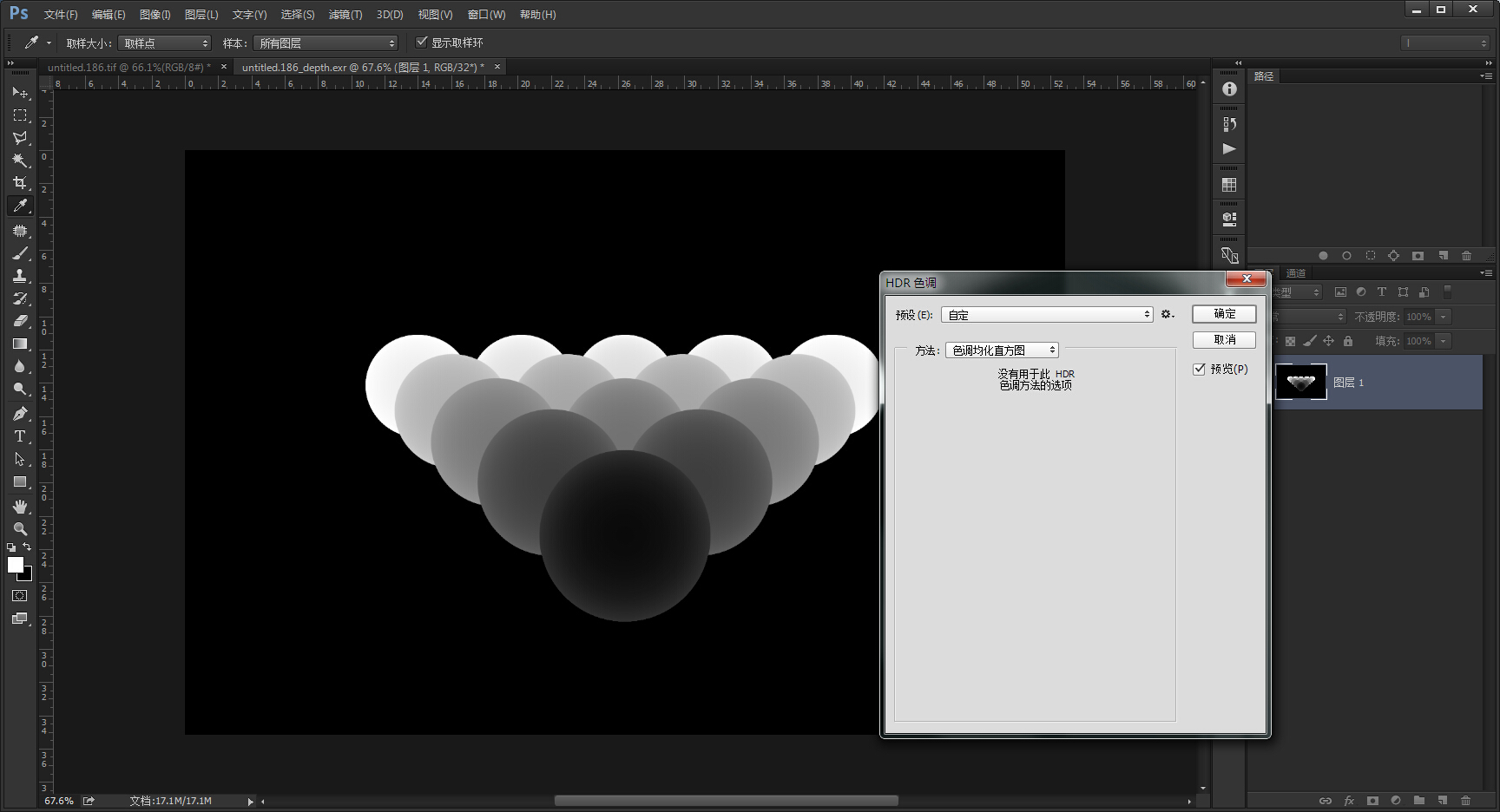Open the HDR preset options gear
The image size is (1500, 812).
point(1168,315)
